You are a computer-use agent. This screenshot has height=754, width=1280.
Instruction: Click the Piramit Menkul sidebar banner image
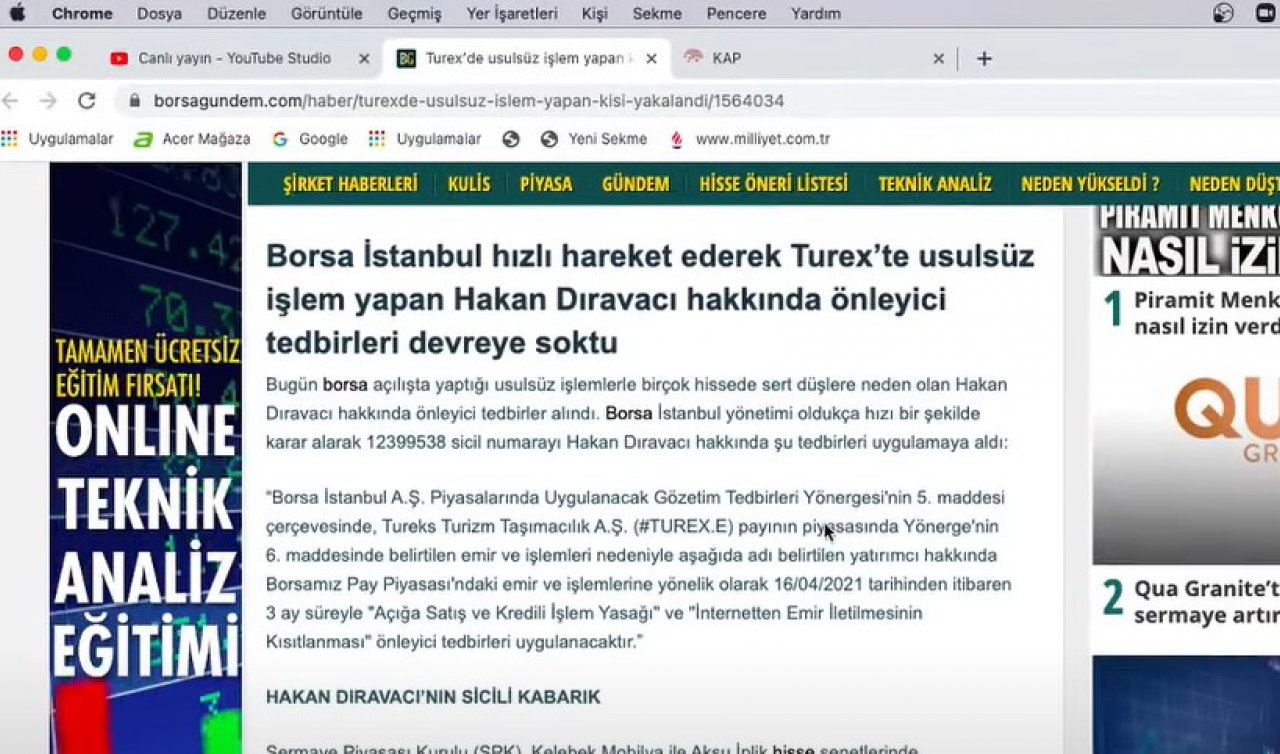coord(1186,240)
